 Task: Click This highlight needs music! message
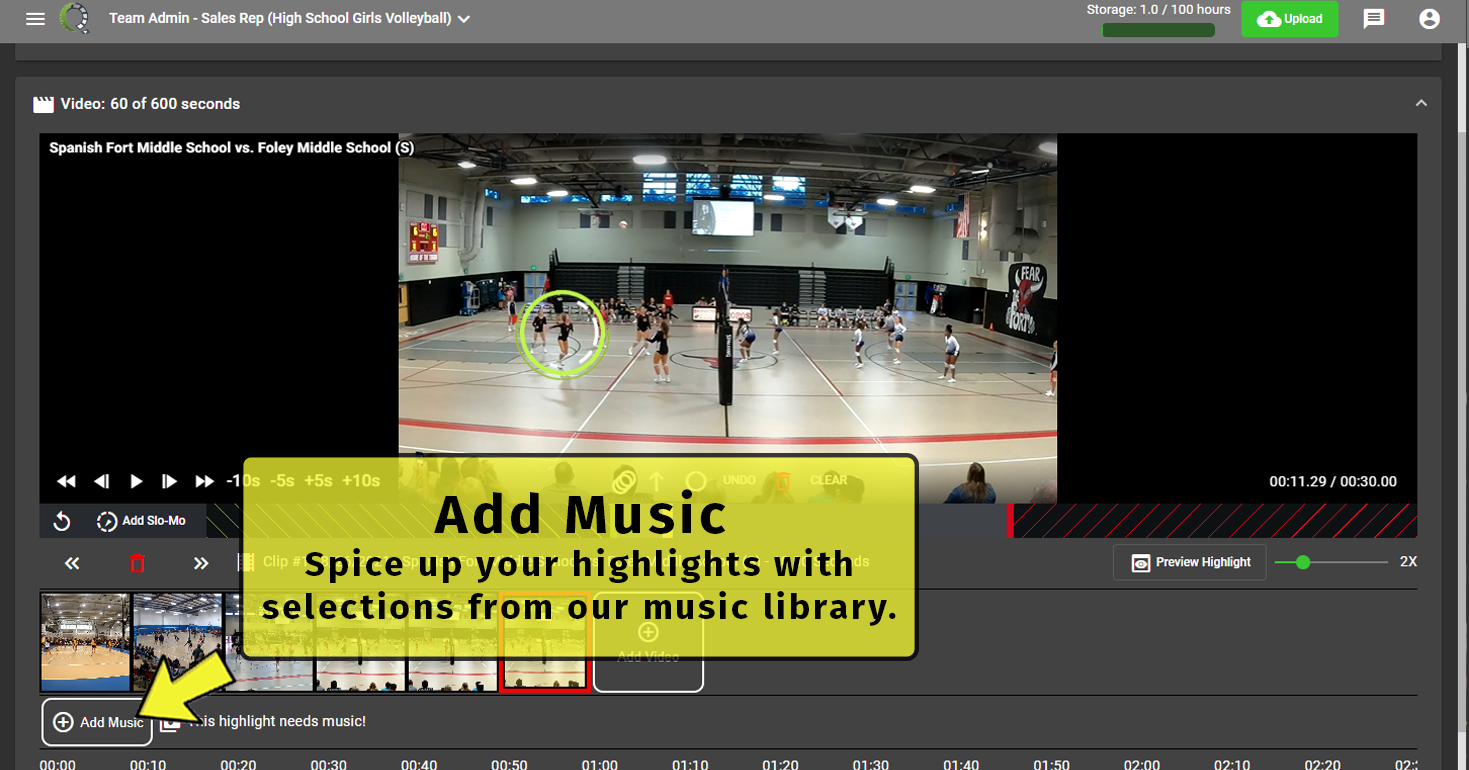pos(277,721)
